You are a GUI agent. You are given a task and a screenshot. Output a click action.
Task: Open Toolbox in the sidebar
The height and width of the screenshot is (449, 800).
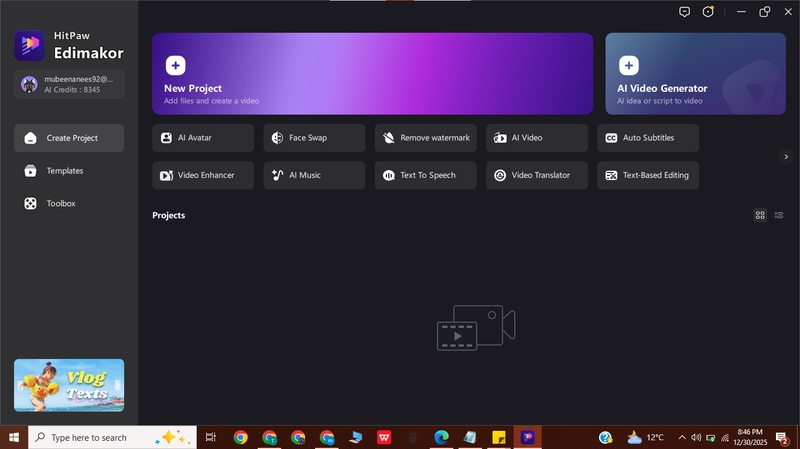point(69,203)
